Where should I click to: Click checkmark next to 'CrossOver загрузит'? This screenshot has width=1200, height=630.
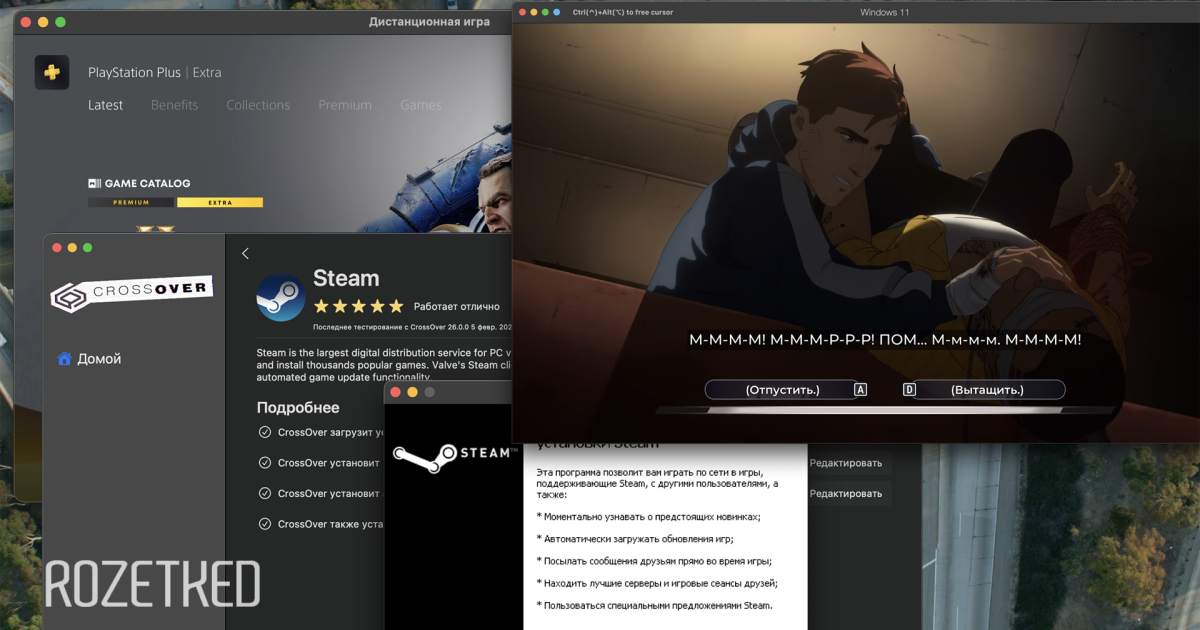click(265, 432)
